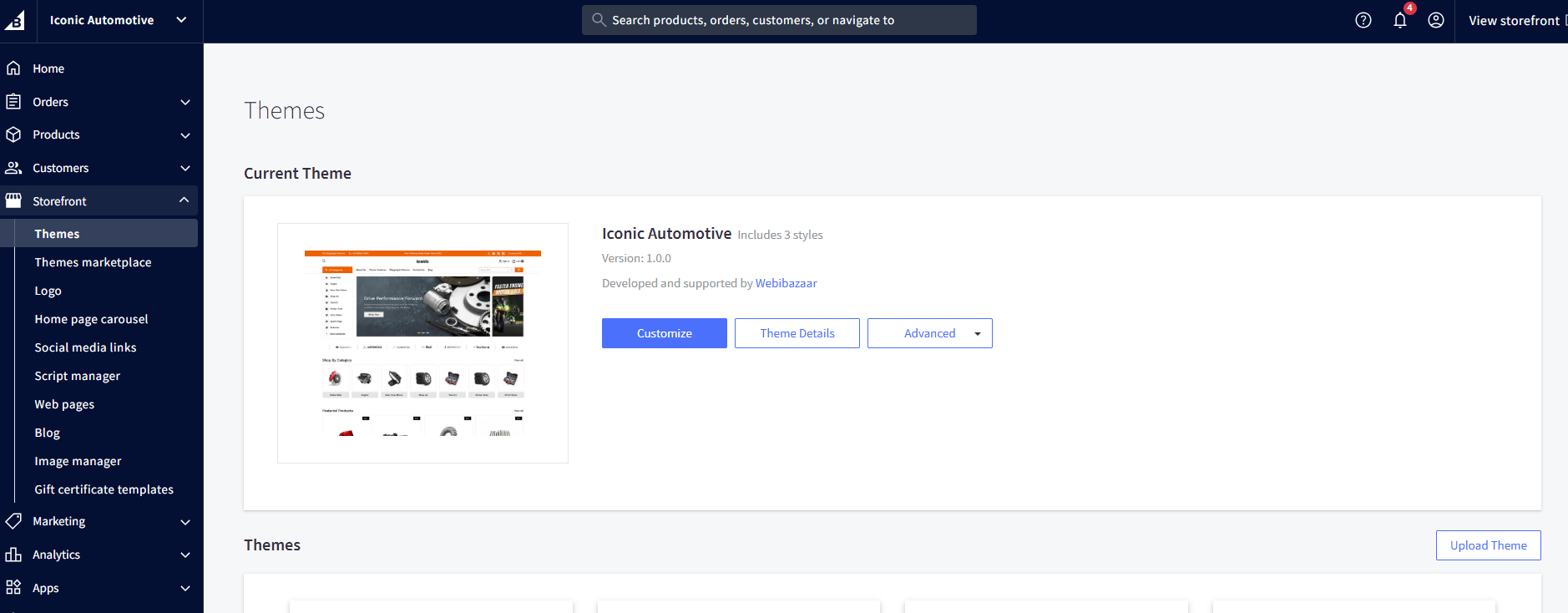Click the BigCommerce logo icon
The height and width of the screenshot is (613, 1568).
[x=15, y=21]
